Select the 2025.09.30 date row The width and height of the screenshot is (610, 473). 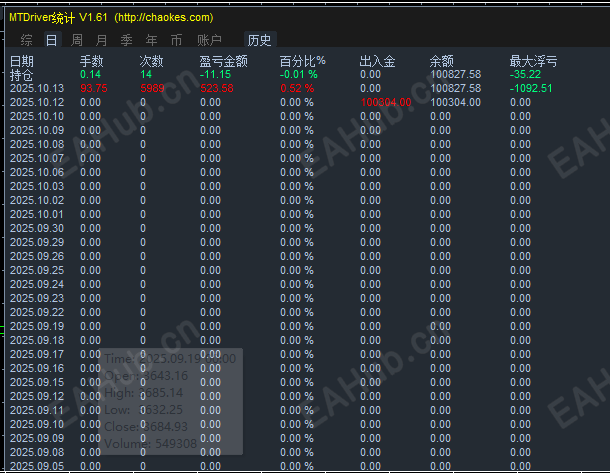point(37,228)
